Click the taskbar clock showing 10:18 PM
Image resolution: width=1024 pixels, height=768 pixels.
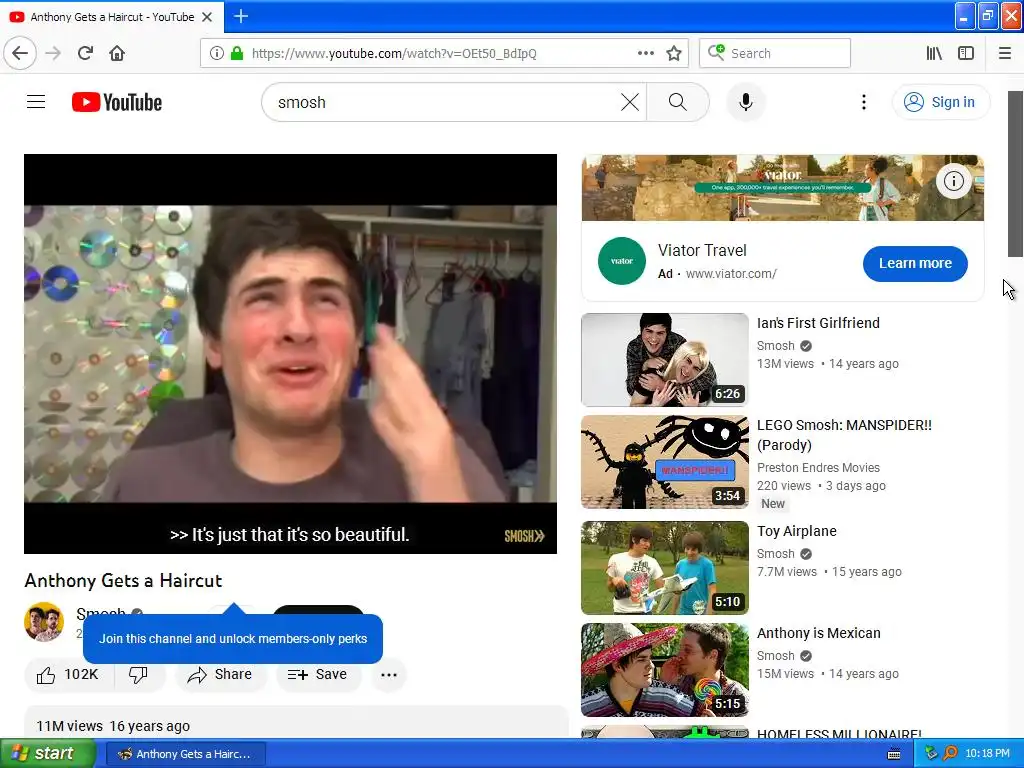pyautogui.click(x=987, y=754)
